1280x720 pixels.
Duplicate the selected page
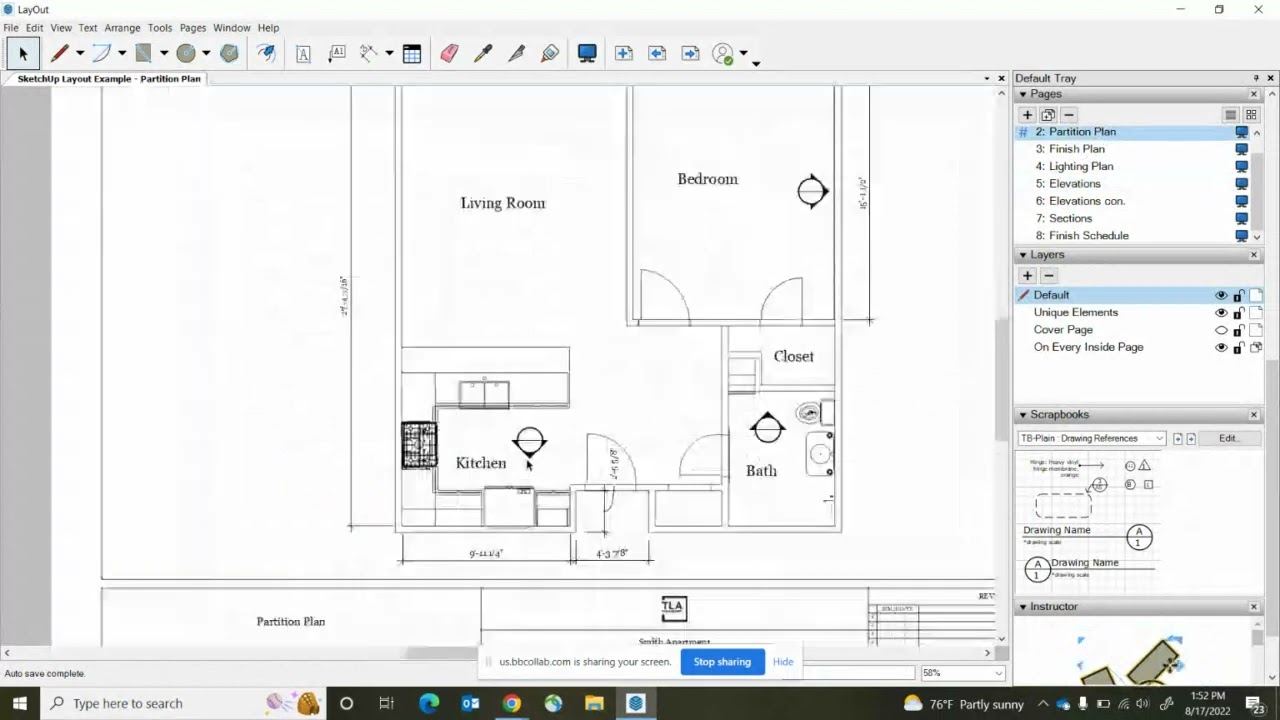[1048, 115]
